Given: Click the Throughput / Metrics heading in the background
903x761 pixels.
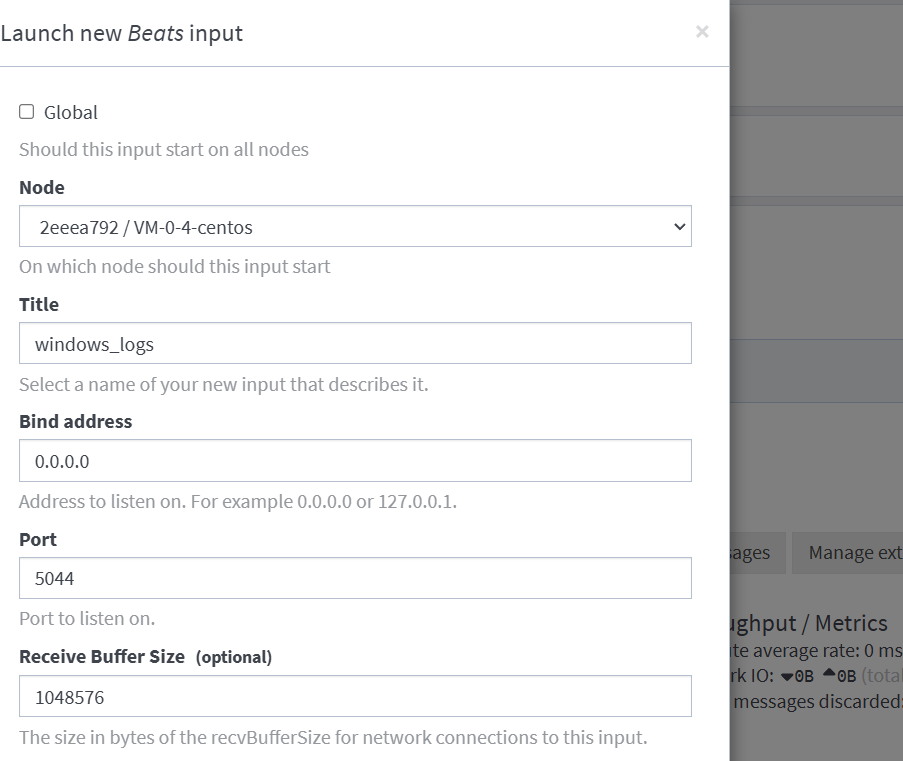Looking at the screenshot, I should click(x=809, y=623).
